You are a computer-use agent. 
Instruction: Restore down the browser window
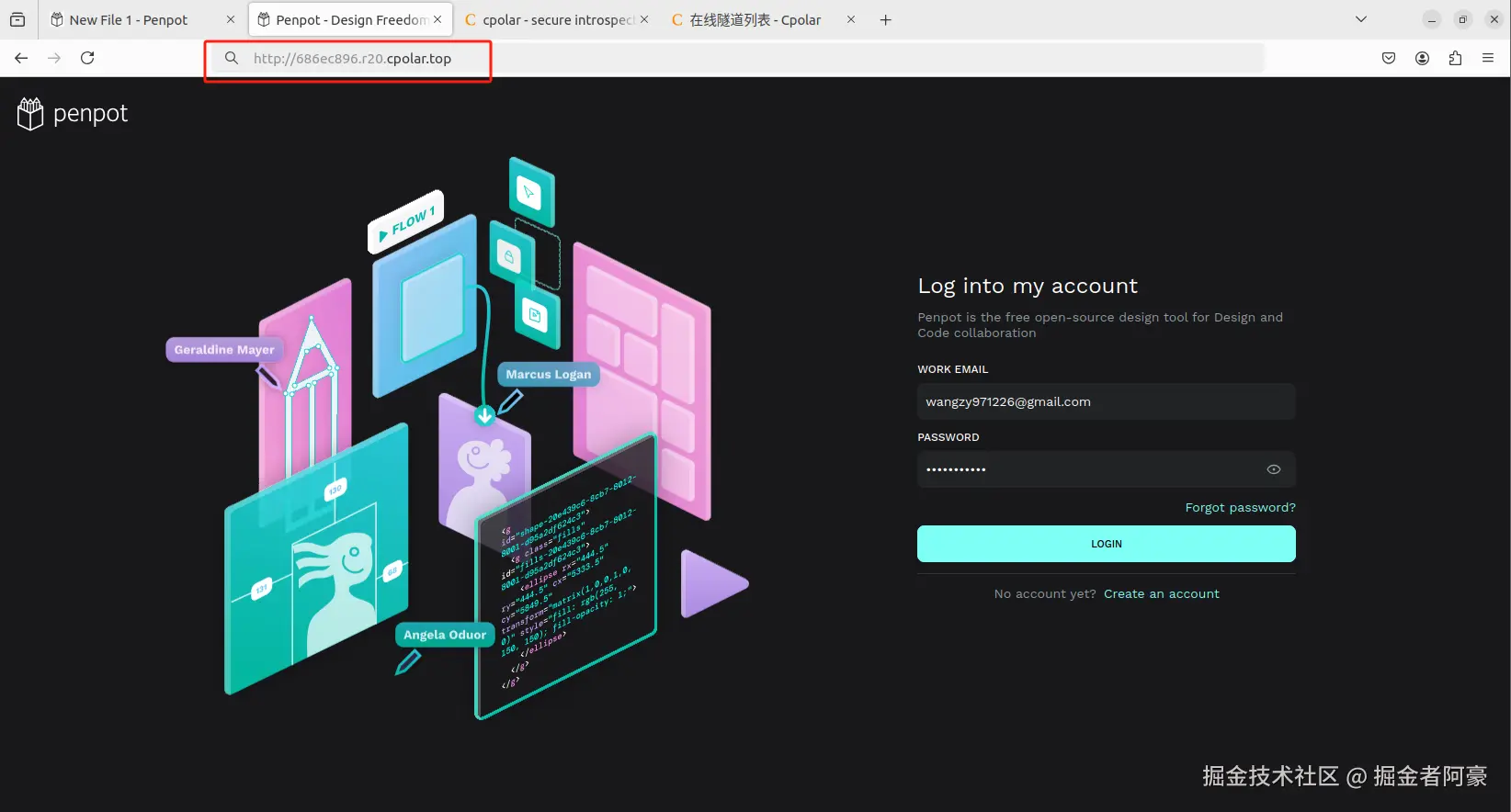[x=1463, y=19]
